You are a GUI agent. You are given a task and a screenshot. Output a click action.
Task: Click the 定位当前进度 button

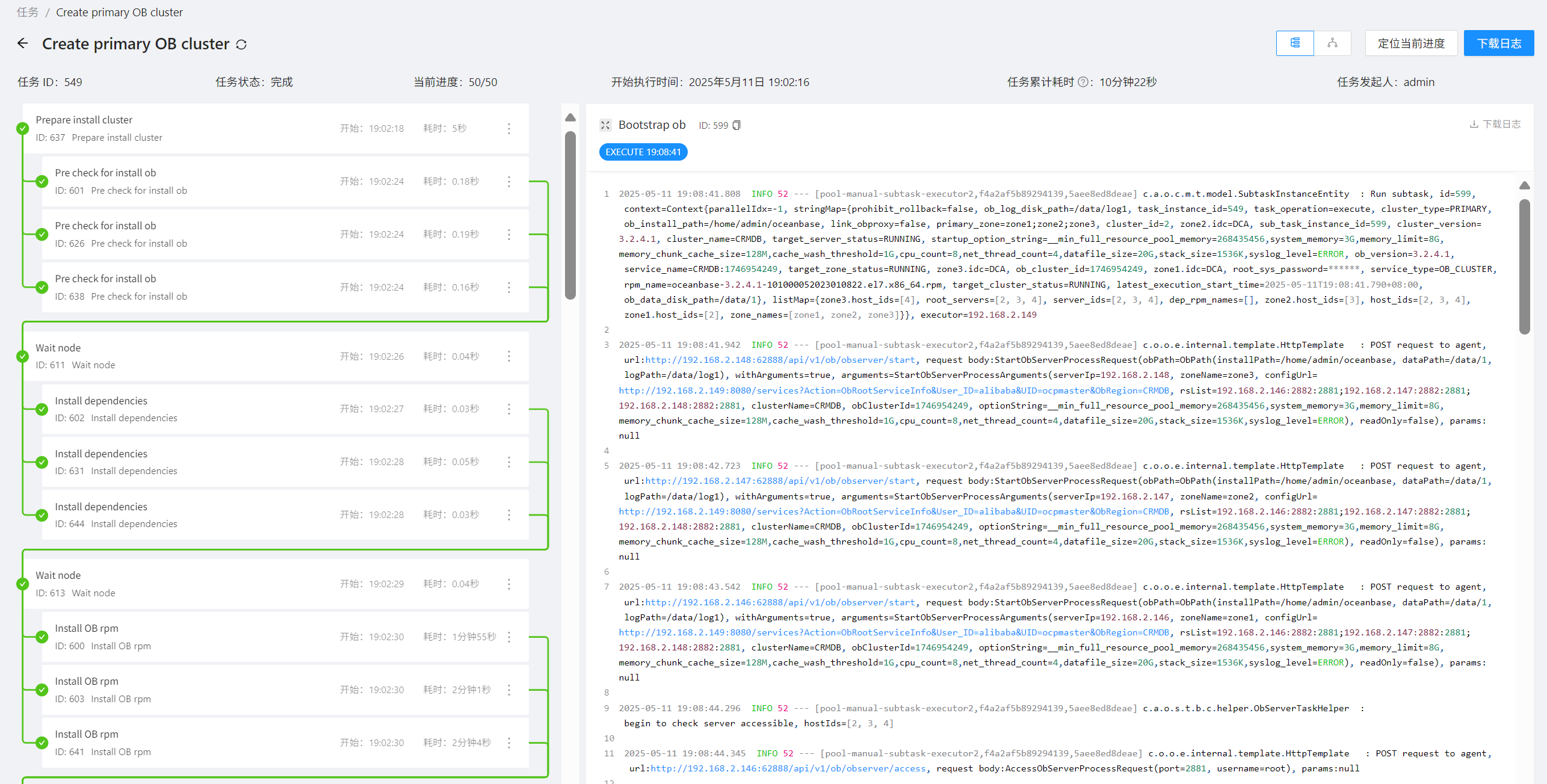pyautogui.click(x=1410, y=43)
